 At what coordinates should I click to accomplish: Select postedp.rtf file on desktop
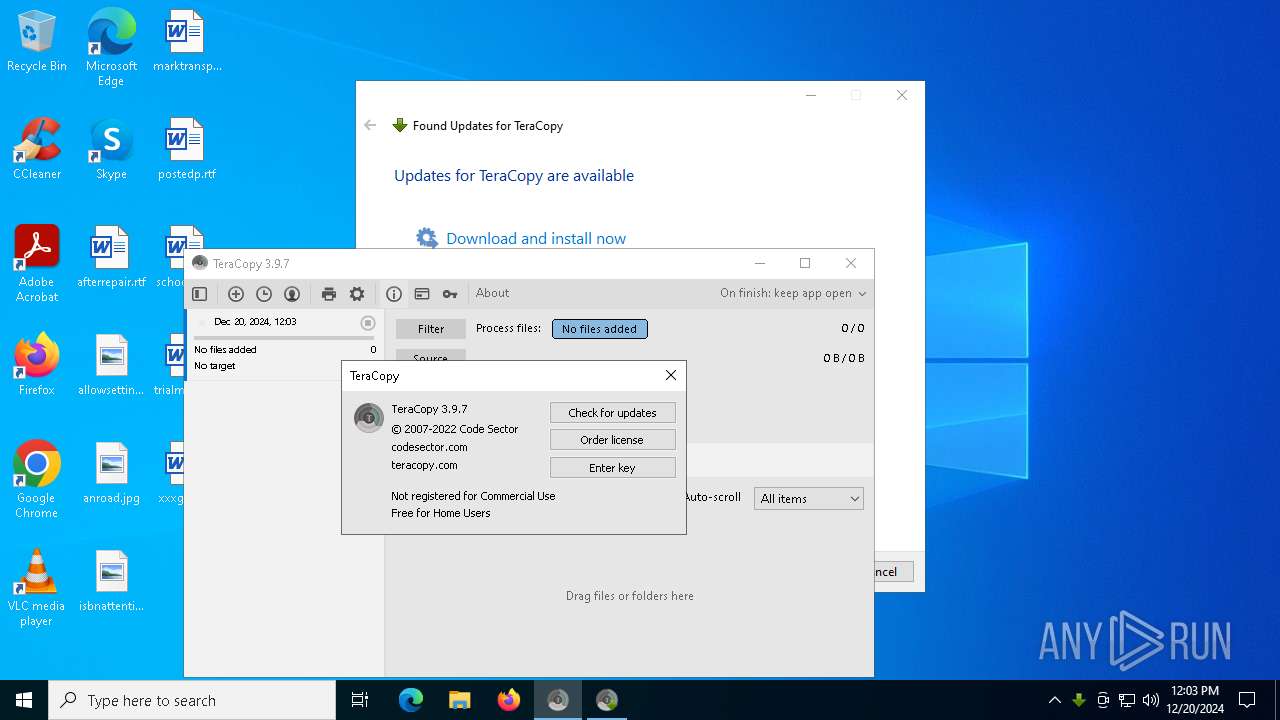click(x=186, y=149)
